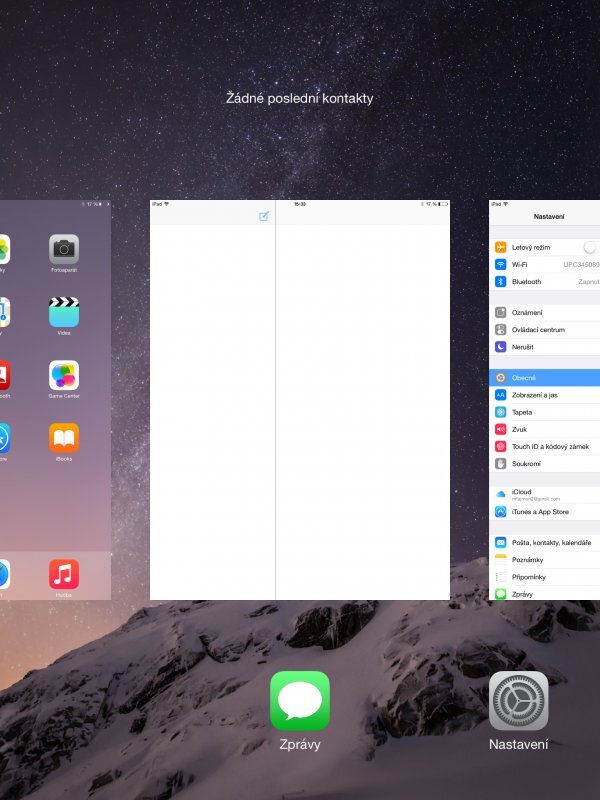This screenshot has width=600, height=800.
Task: Open the Camera app on home screen preview
Action: coord(64,249)
